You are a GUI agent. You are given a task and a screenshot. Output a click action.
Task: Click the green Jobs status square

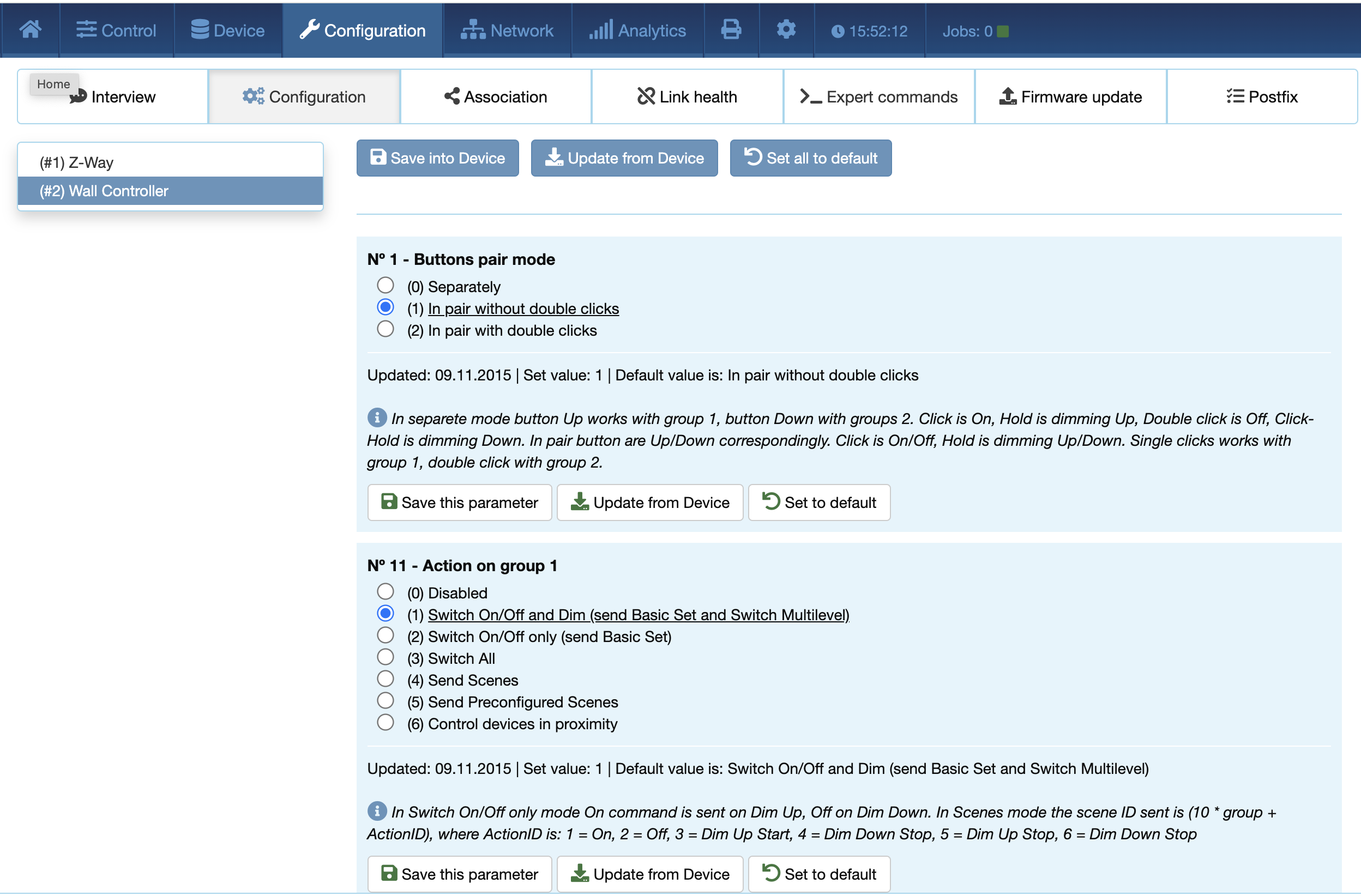(x=1003, y=32)
